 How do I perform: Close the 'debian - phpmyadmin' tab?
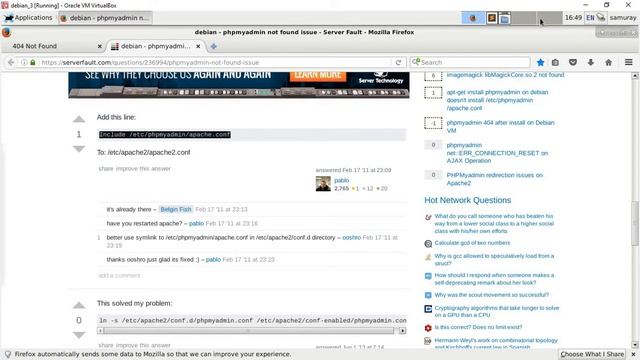pos(198,47)
